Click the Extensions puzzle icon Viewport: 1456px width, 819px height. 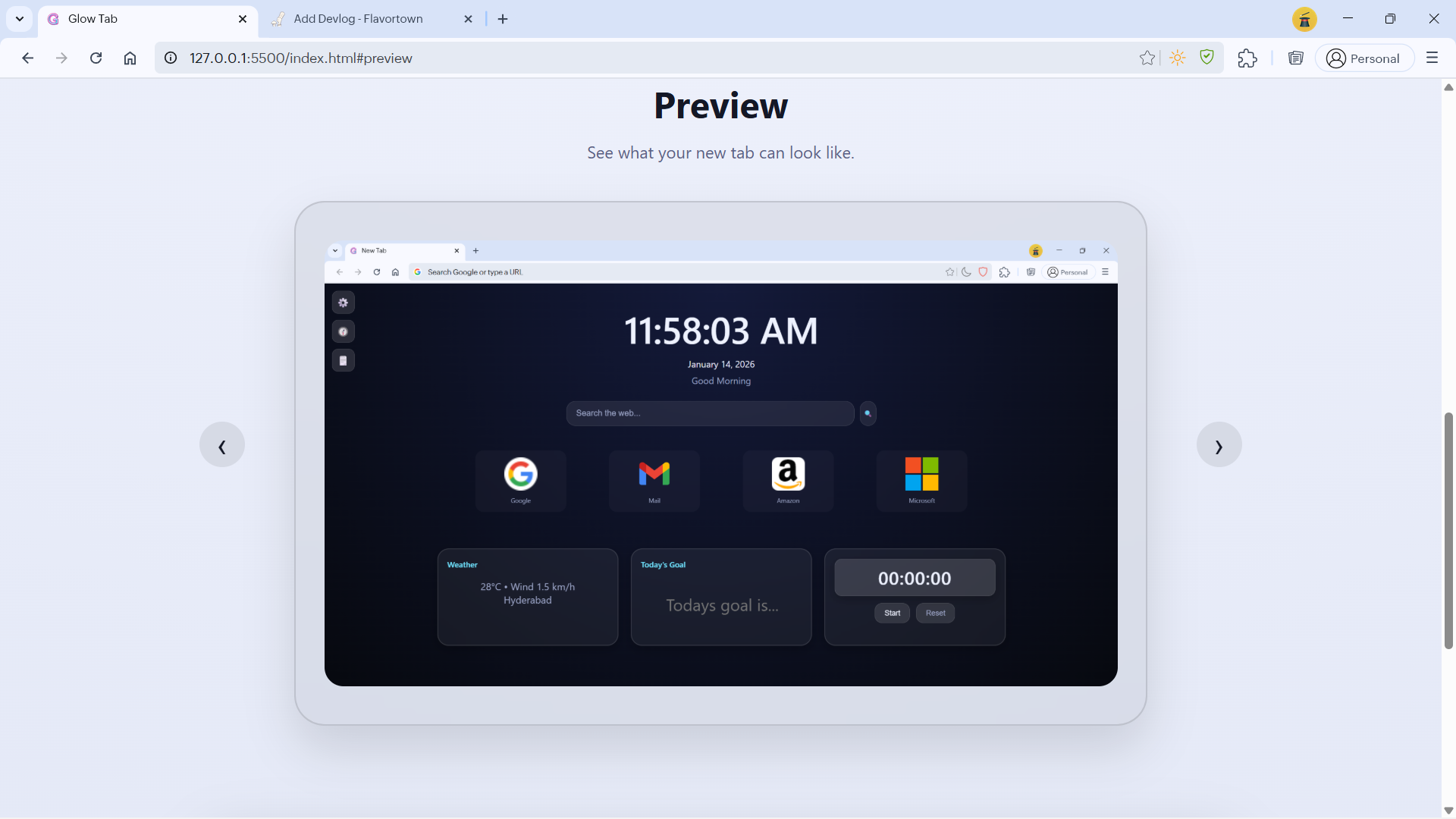click(x=1247, y=58)
